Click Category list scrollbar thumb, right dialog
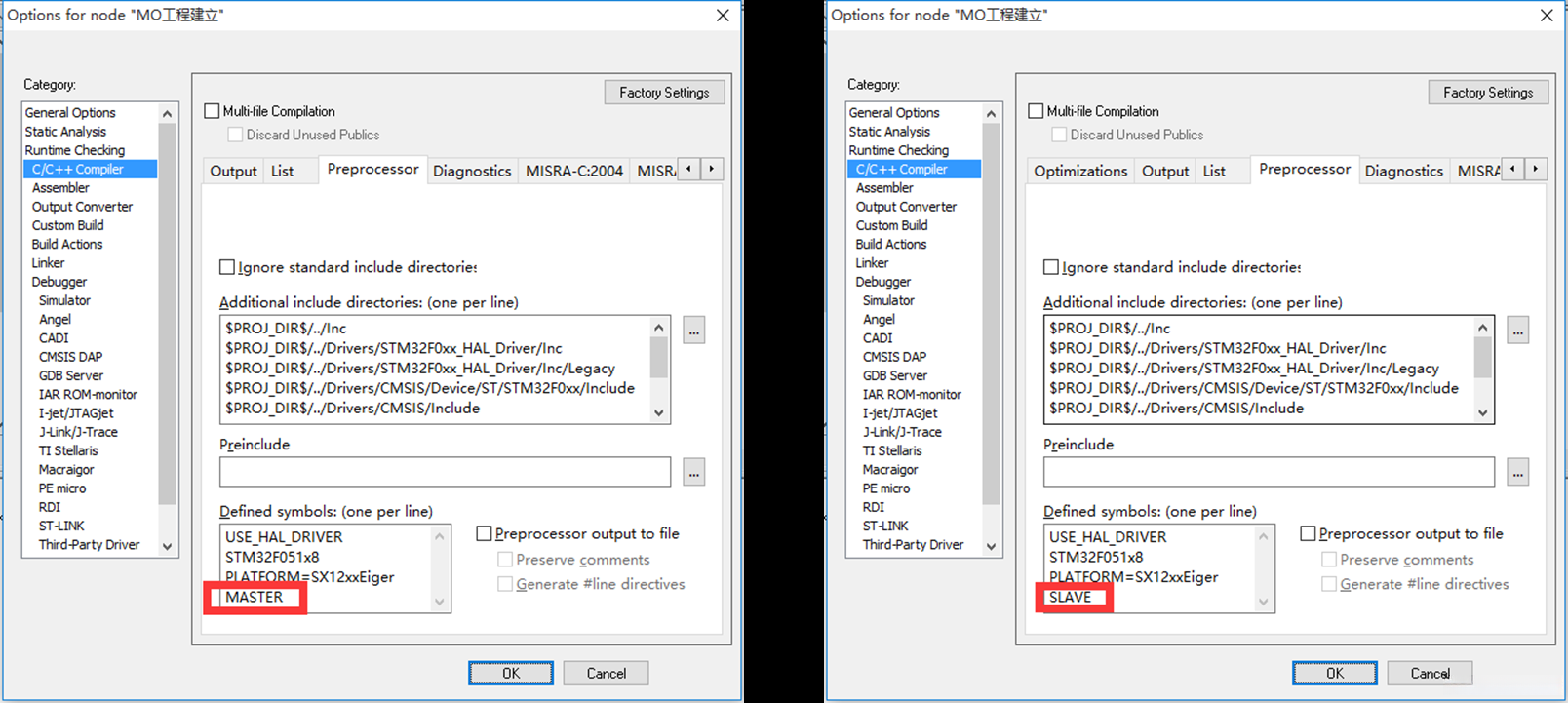Viewport: 1568px width, 703px height. [x=992, y=313]
